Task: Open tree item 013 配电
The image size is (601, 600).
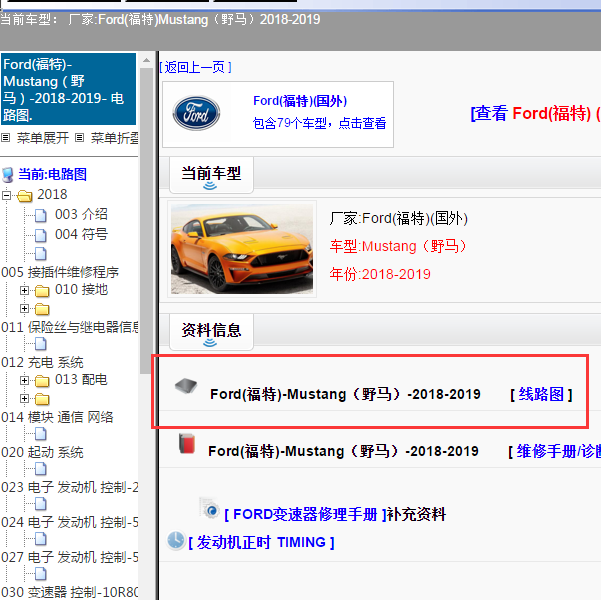Action: point(81,380)
